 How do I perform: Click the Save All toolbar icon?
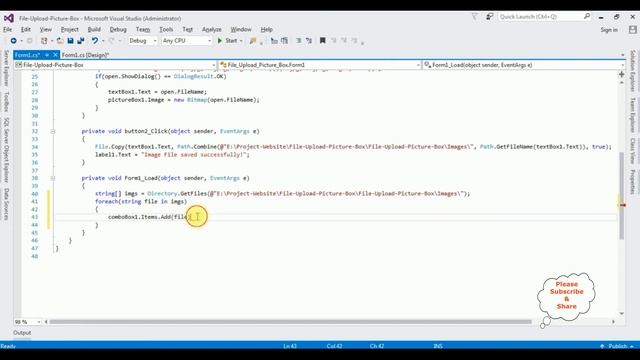point(81,41)
